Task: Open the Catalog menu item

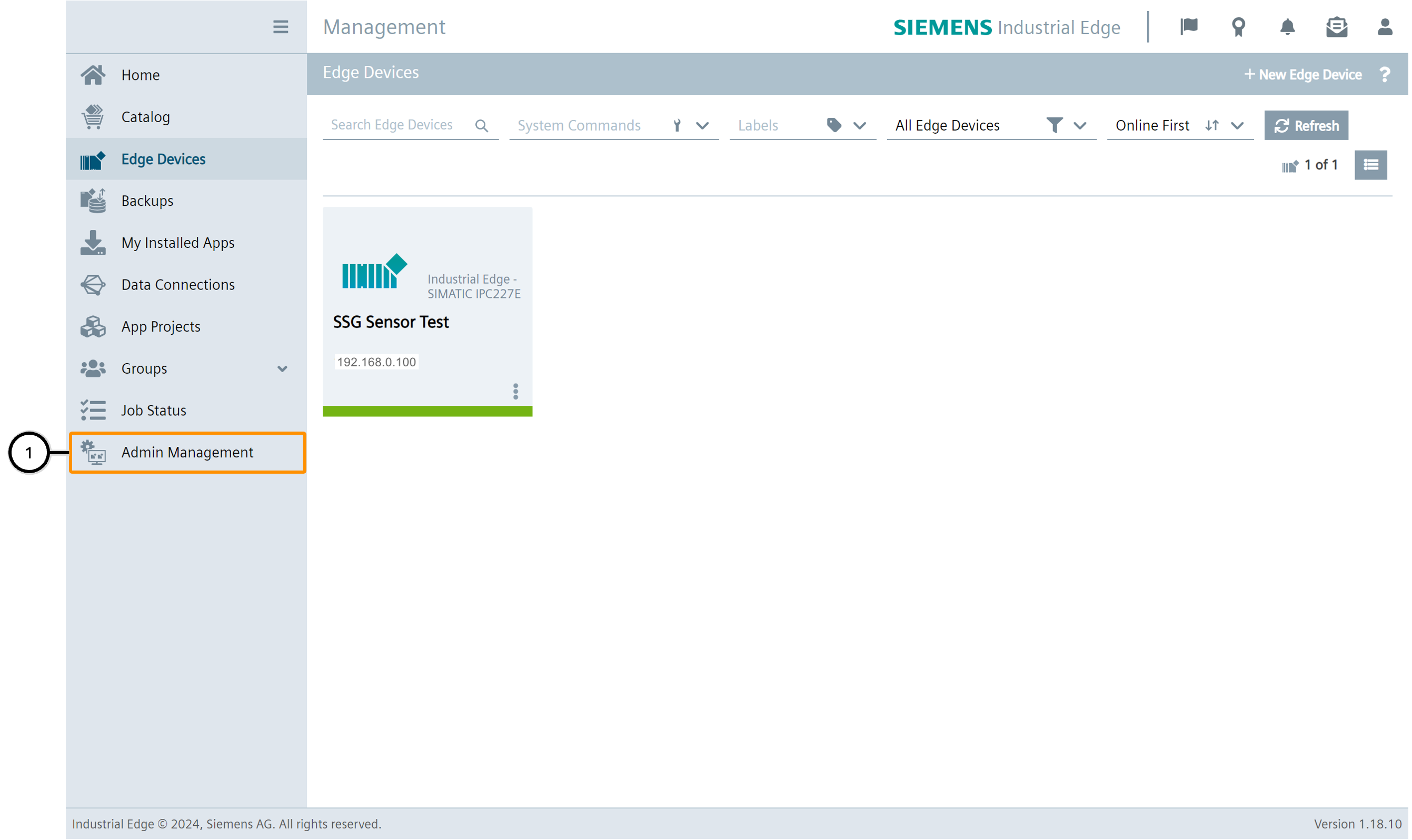Action: [x=145, y=117]
